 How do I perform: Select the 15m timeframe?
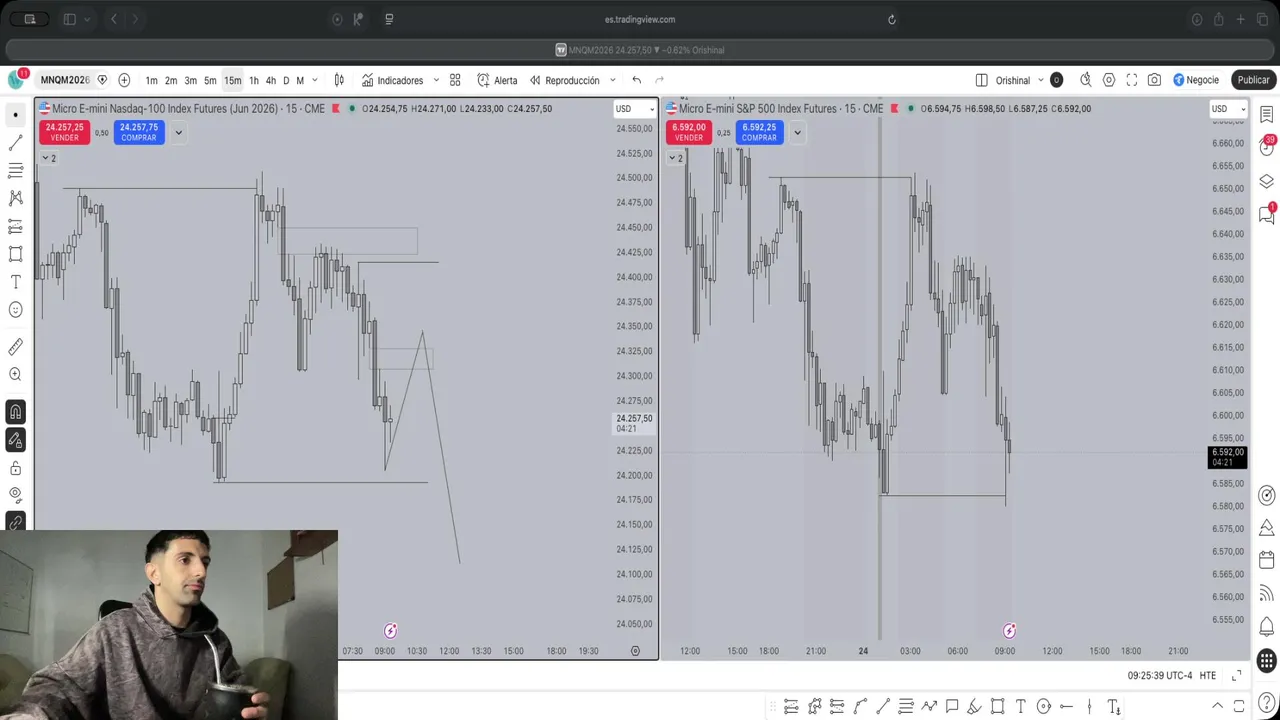coord(232,80)
